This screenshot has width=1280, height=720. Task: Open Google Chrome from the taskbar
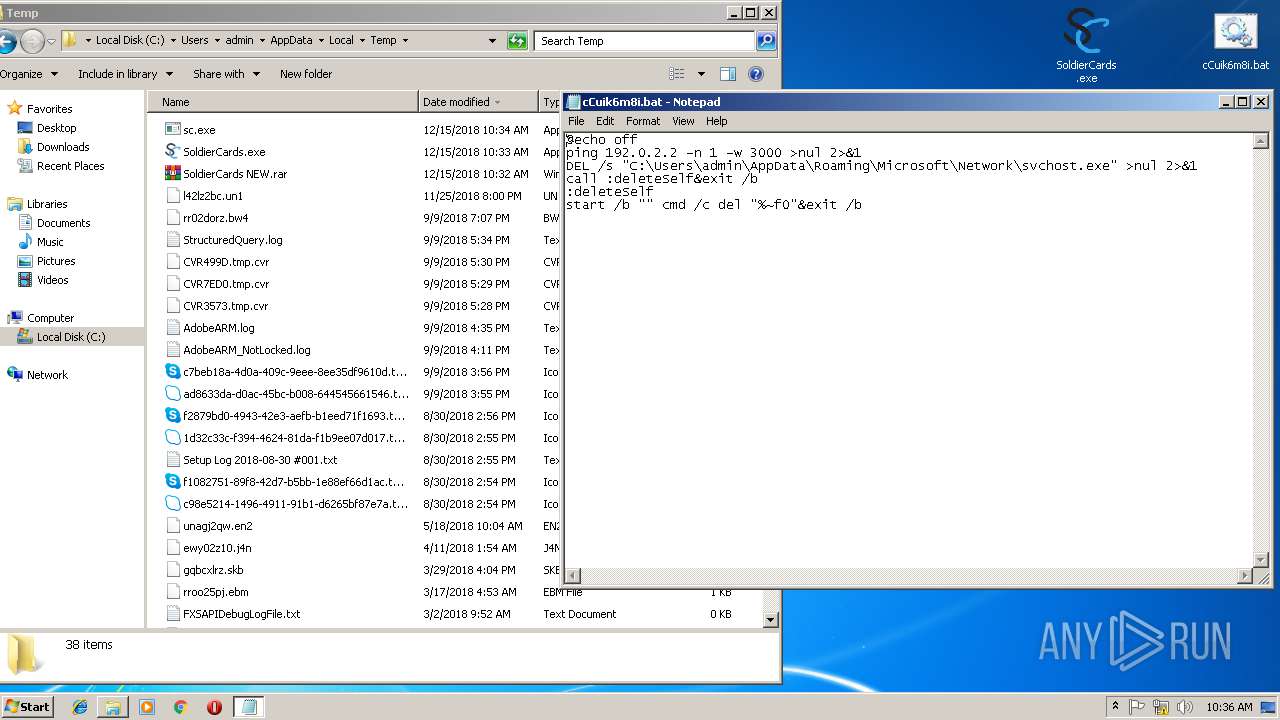(x=180, y=707)
